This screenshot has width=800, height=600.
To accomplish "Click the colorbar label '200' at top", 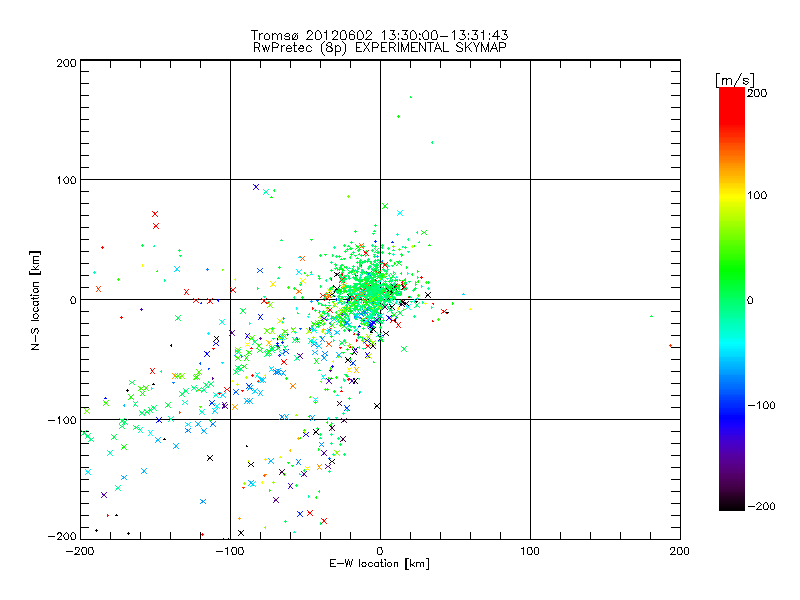I will click(x=757, y=93).
